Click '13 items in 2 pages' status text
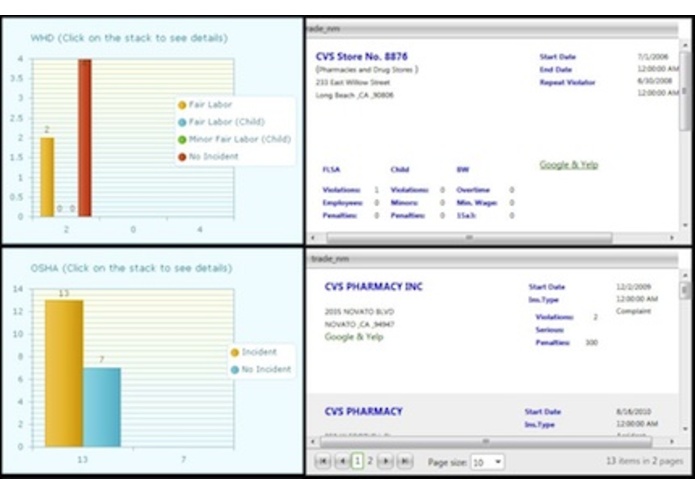The image size is (695, 494). (x=644, y=461)
